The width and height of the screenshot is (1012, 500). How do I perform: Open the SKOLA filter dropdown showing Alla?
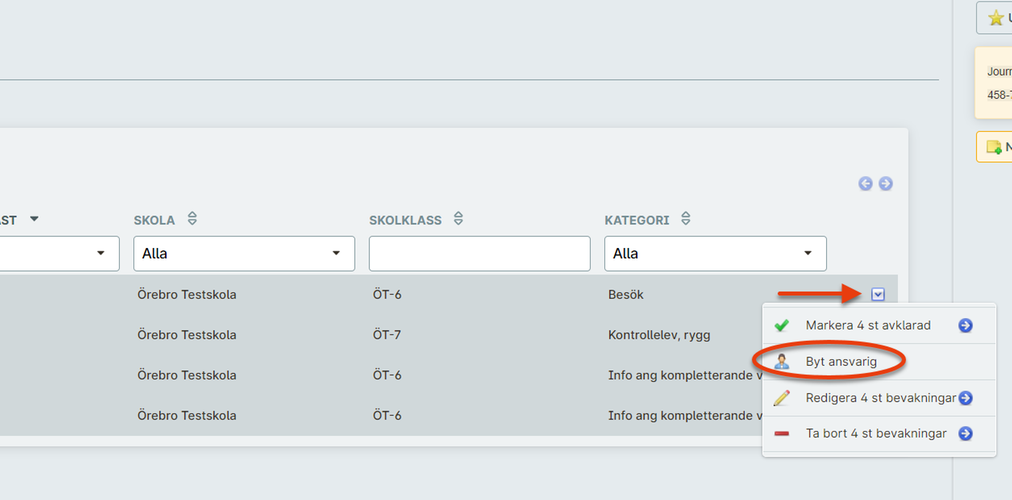pos(244,254)
